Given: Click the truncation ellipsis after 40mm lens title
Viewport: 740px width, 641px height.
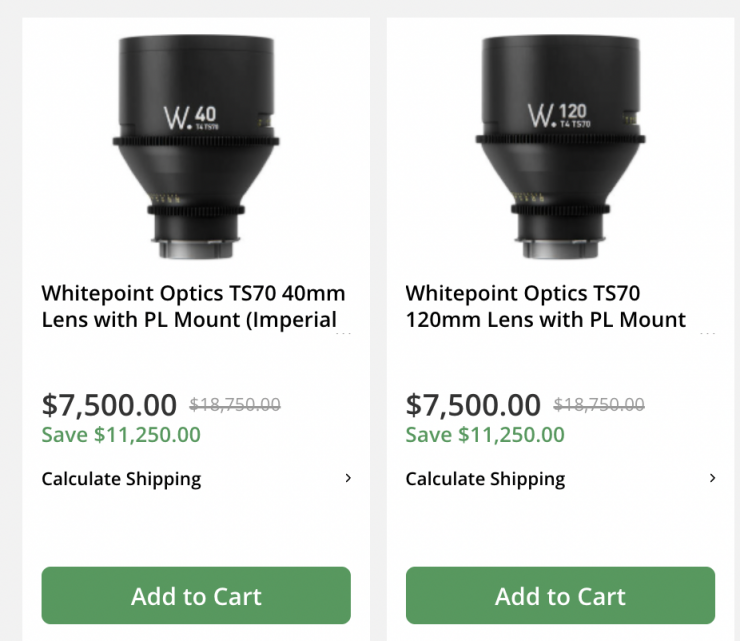Looking at the screenshot, I should (x=344, y=335).
